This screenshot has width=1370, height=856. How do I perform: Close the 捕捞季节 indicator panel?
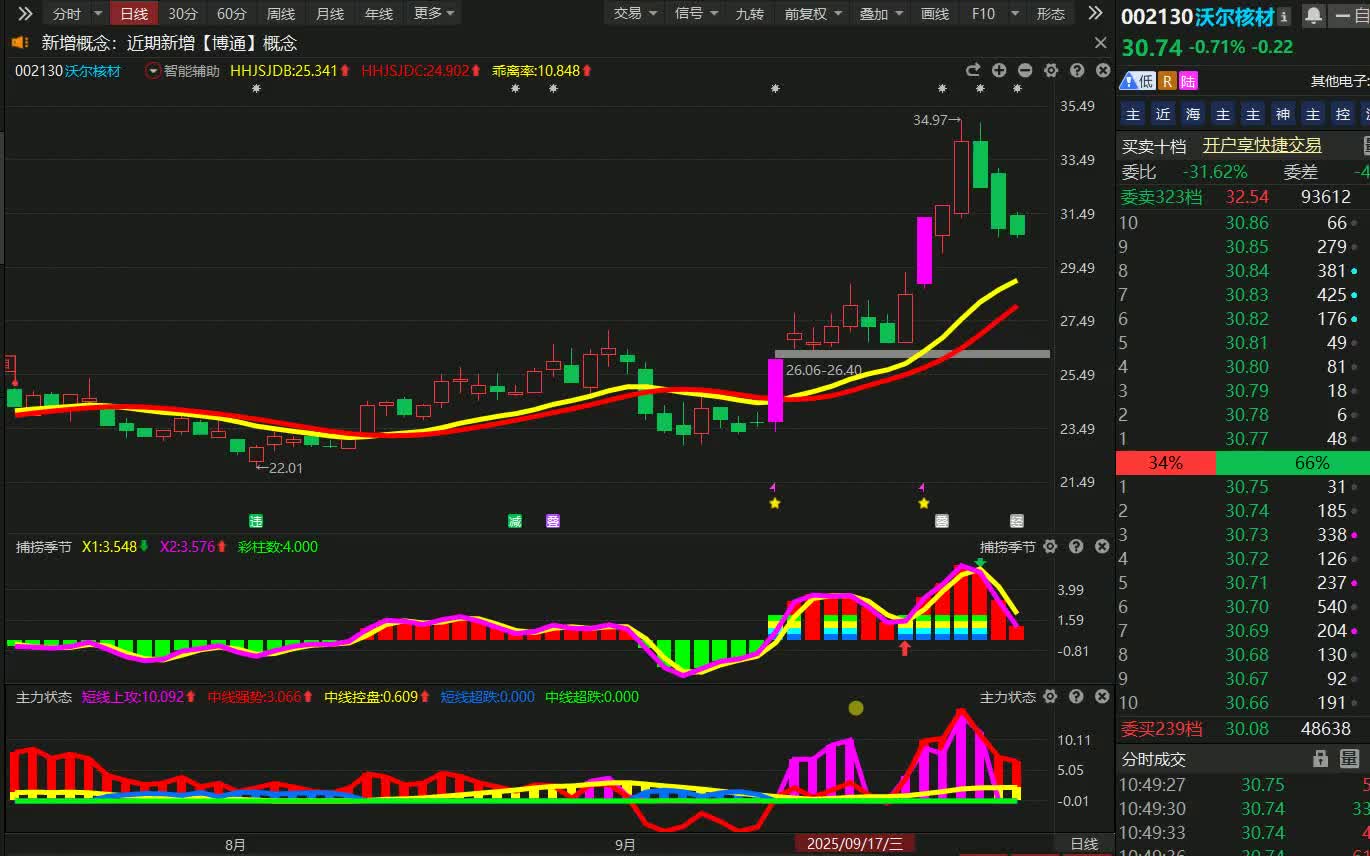click(x=1102, y=547)
